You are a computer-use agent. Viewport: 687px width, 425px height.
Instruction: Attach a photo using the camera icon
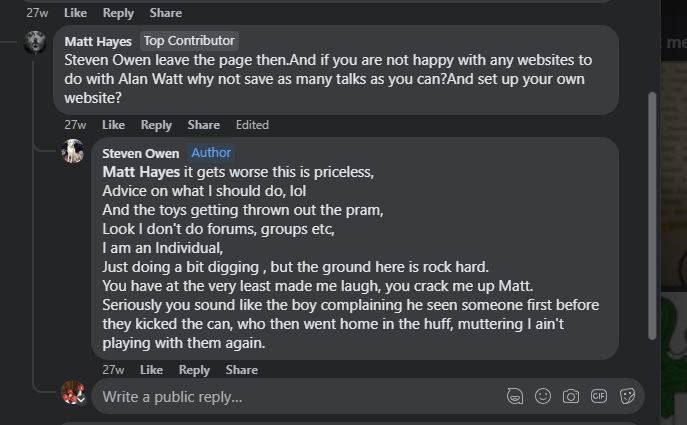tap(571, 397)
